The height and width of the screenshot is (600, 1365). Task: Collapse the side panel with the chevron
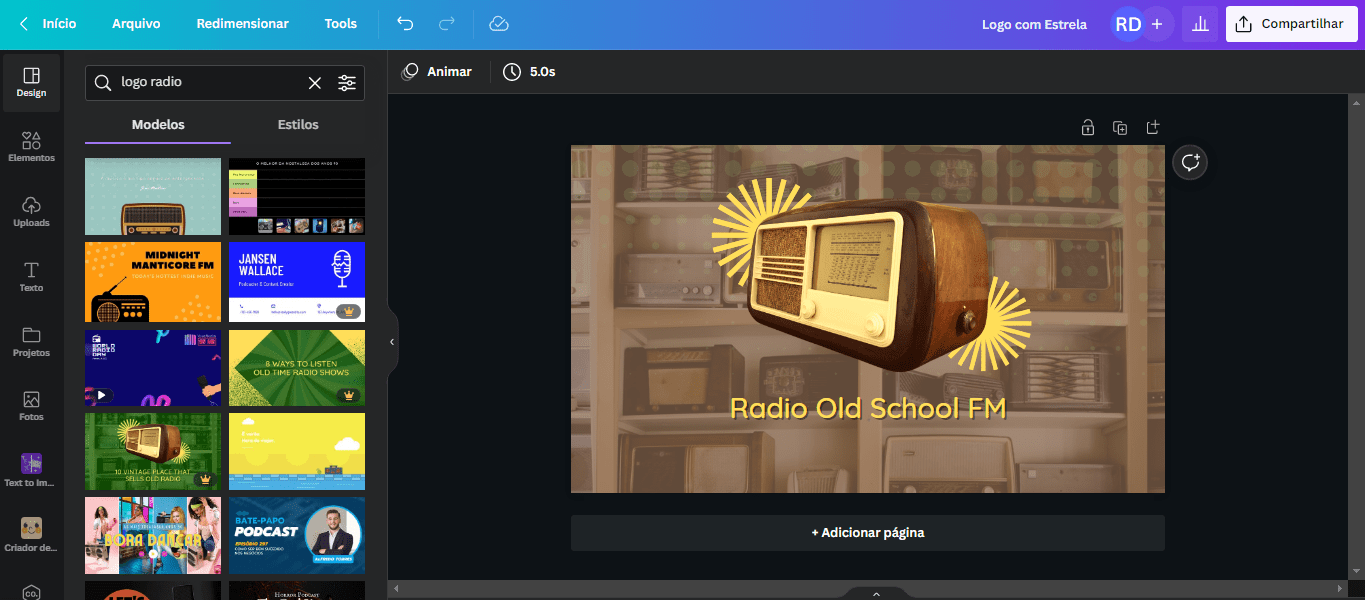click(392, 342)
